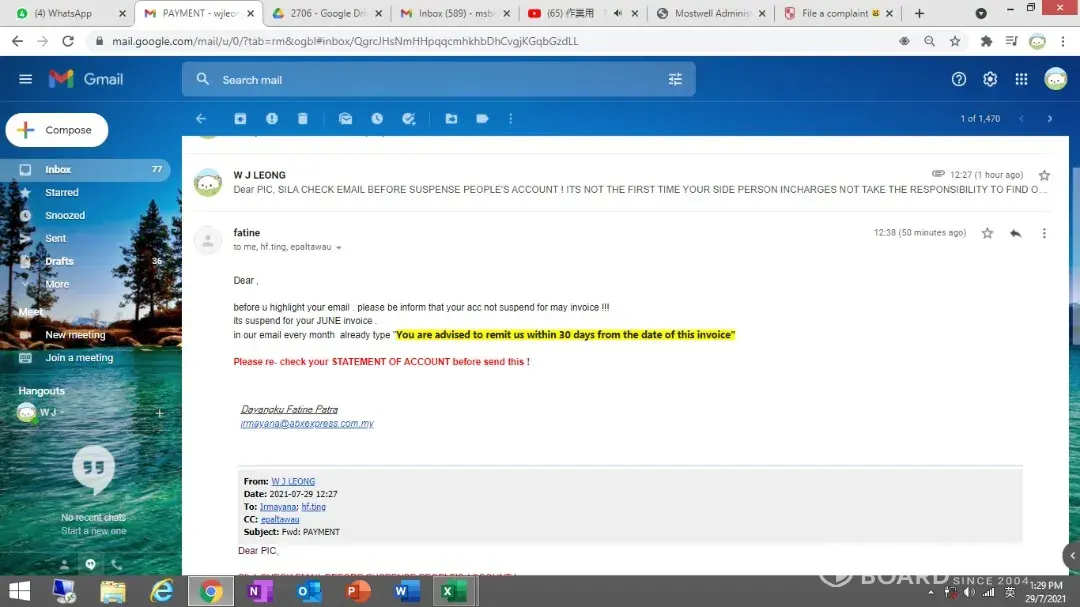
Task: Click the hf.ting recipient link
Action: (313, 507)
